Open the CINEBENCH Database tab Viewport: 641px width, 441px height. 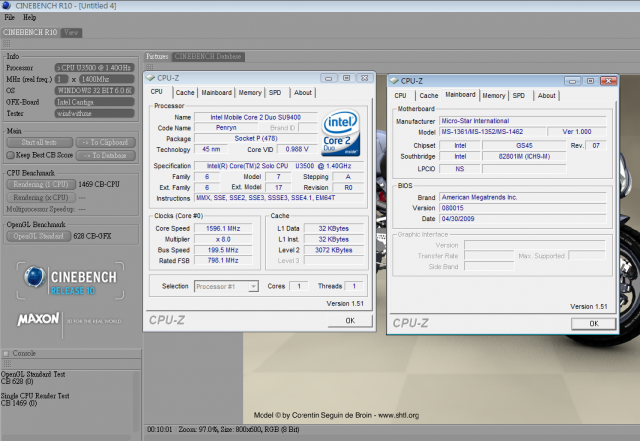tap(208, 56)
